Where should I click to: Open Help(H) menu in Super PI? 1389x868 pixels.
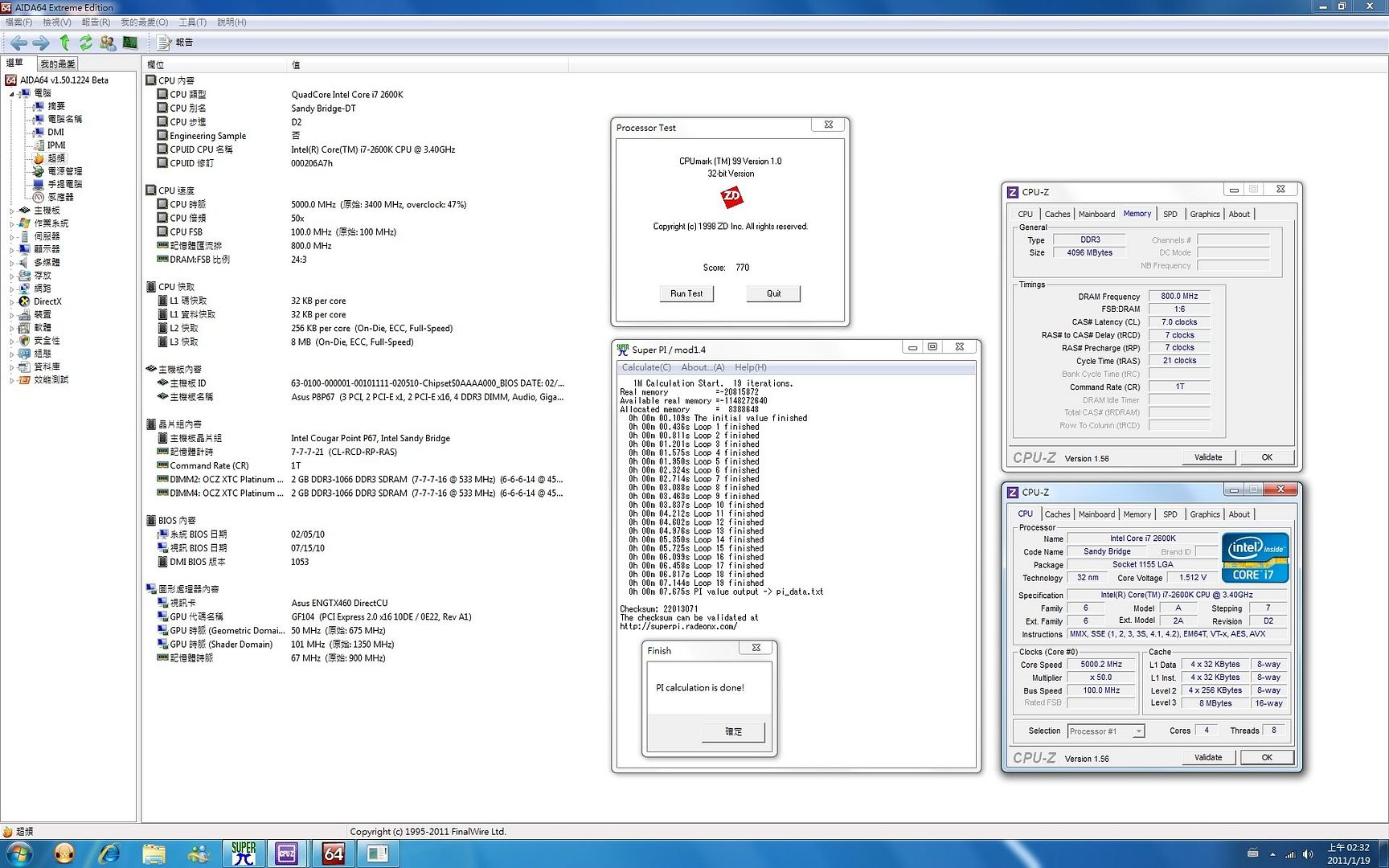(x=750, y=367)
